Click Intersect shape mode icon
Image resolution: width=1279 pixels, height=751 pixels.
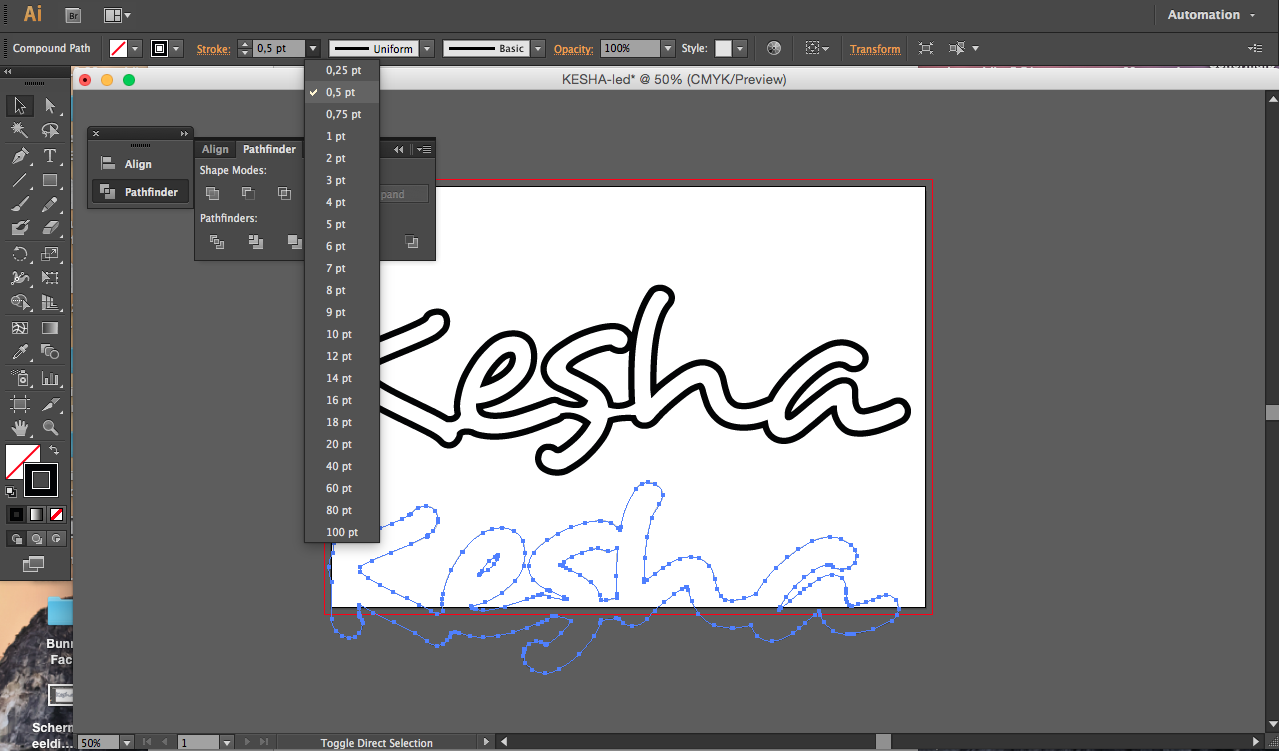coord(284,193)
